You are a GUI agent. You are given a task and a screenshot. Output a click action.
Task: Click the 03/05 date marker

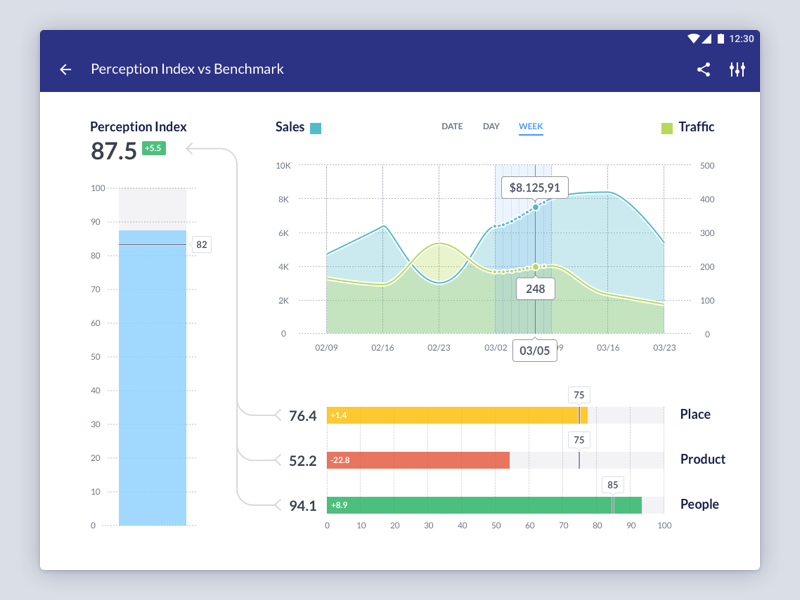535,350
